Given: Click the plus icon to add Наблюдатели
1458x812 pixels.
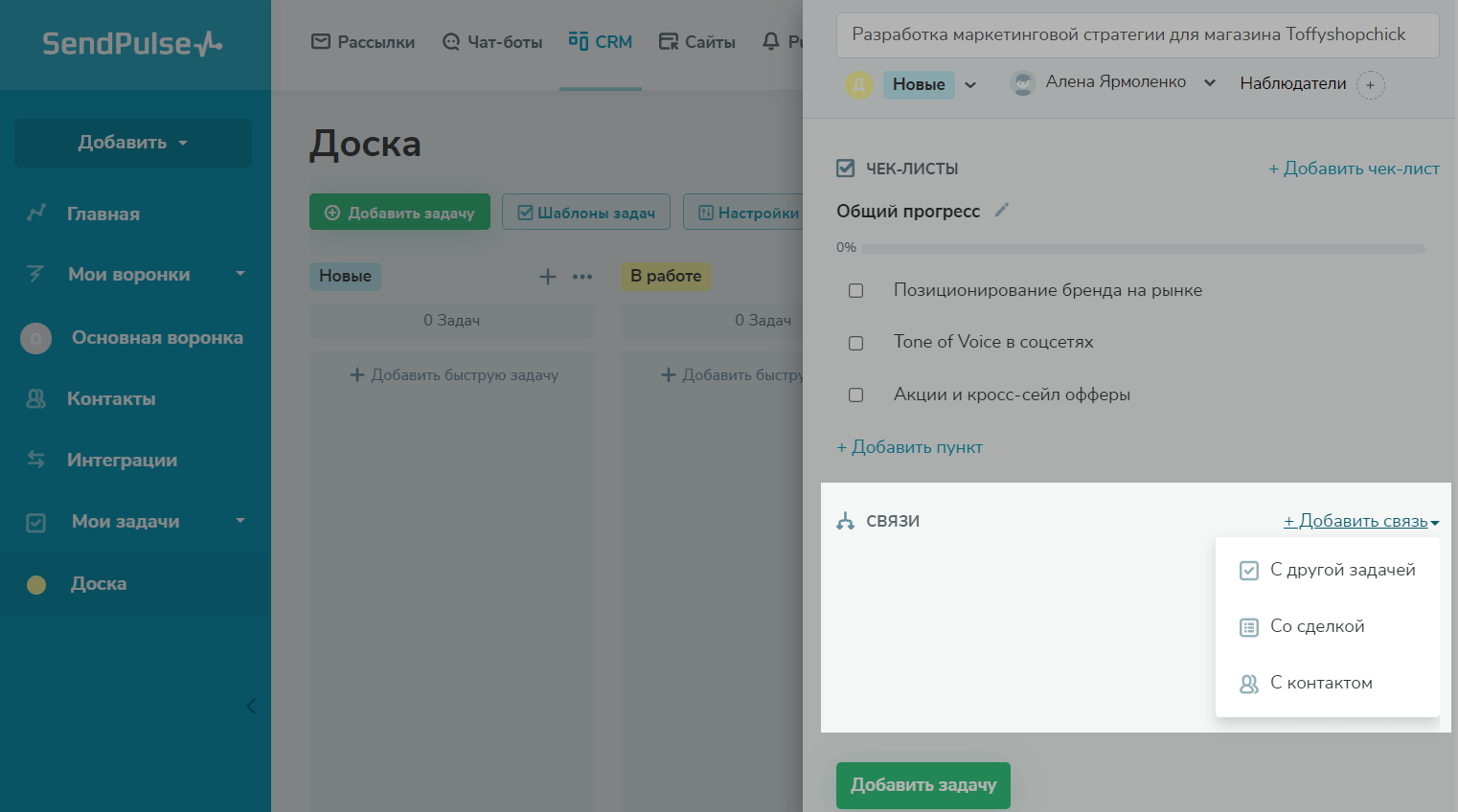Looking at the screenshot, I should click(x=1371, y=85).
